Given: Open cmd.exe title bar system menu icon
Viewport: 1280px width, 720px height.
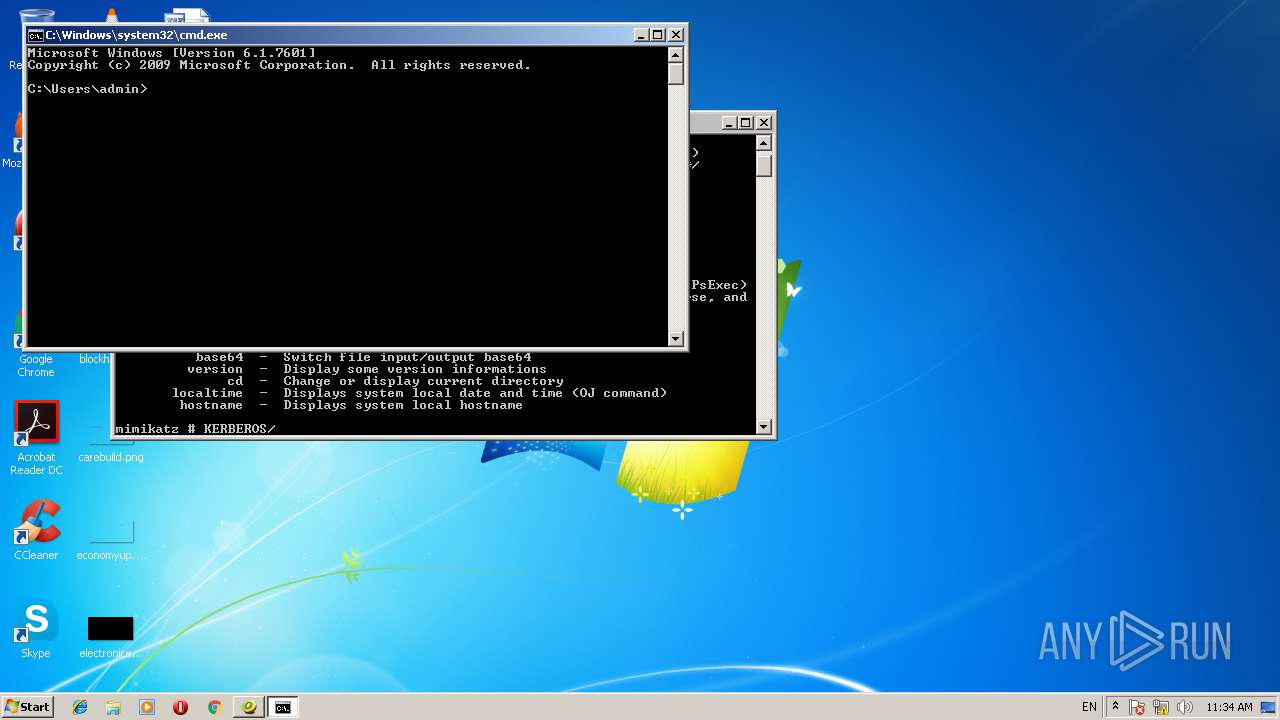Looking at the screenshot, I should click(35, 35).
